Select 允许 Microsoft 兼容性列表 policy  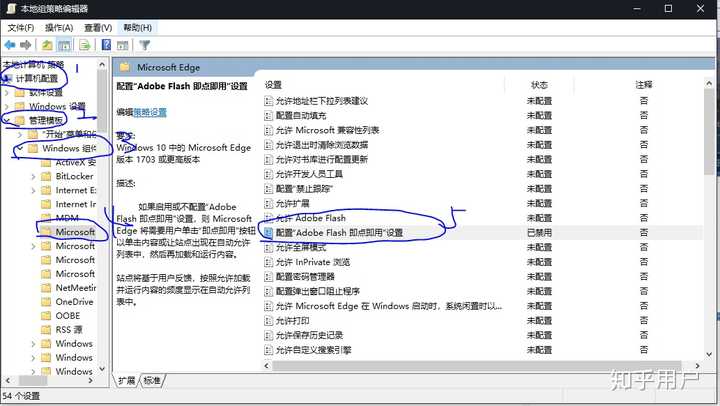[327, 130]
